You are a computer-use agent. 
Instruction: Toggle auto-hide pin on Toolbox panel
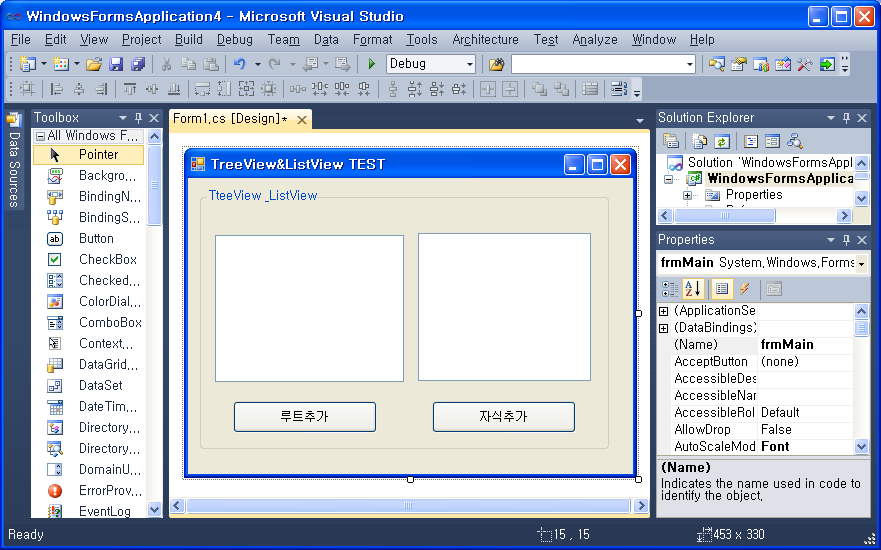(x=138, y=118)
